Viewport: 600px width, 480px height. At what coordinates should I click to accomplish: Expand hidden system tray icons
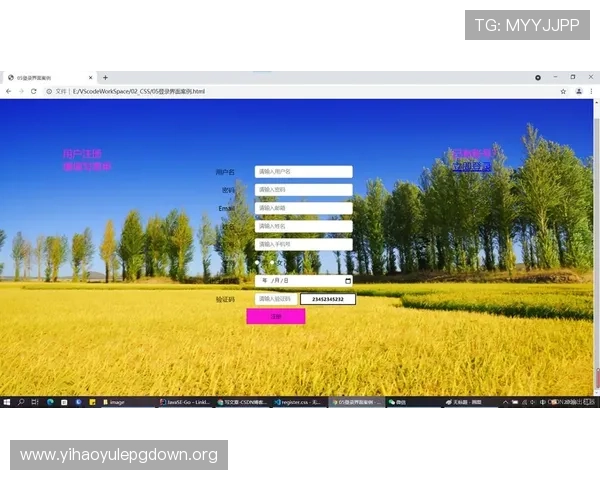(505, 402)
